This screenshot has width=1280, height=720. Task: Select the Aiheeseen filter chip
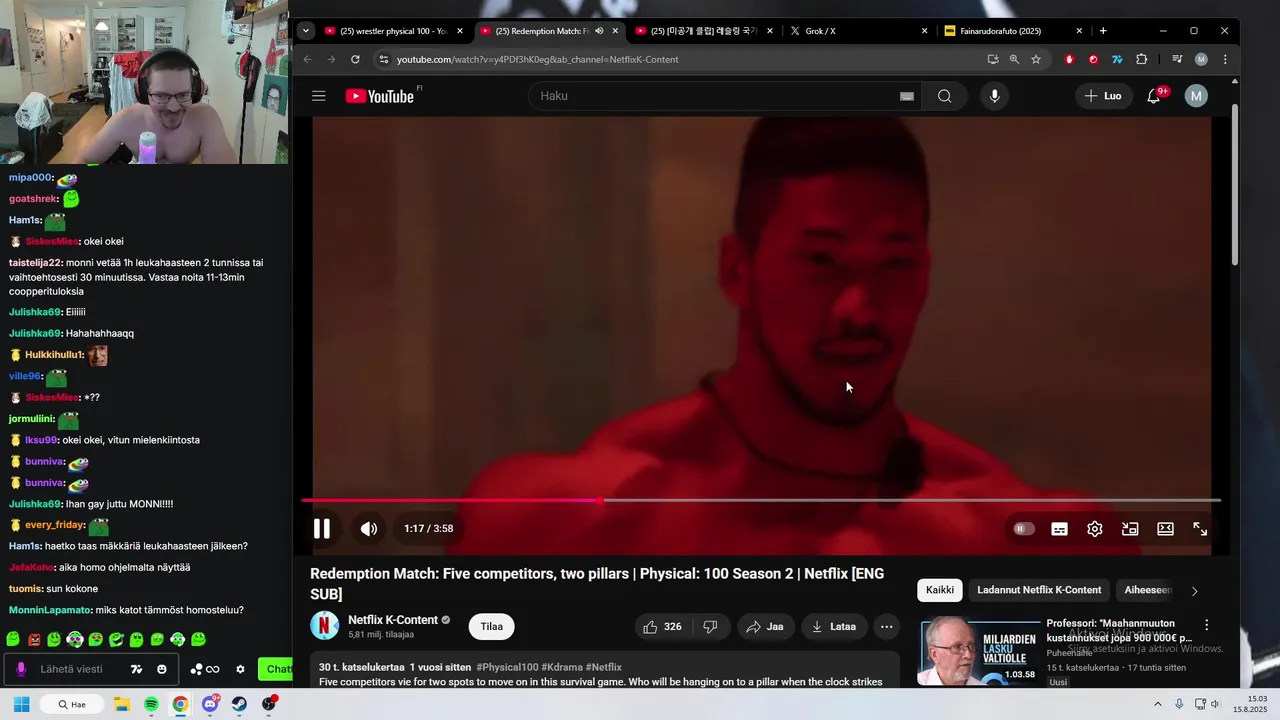coord(1148,590)
